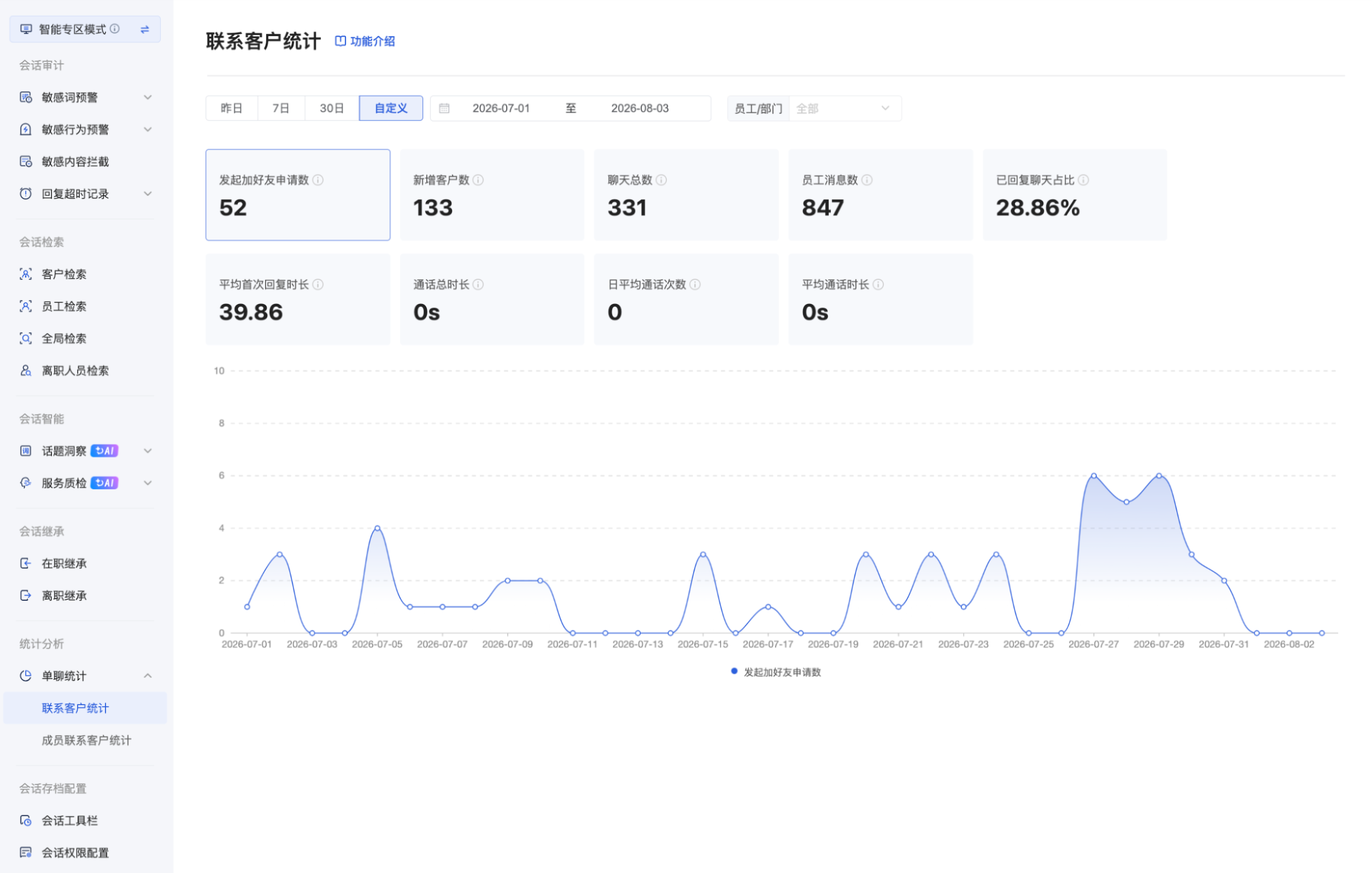Screen dimensions: 1372x873
Task: Click info icon beside 平均首次回复时长
Action: tap(318, 284)
